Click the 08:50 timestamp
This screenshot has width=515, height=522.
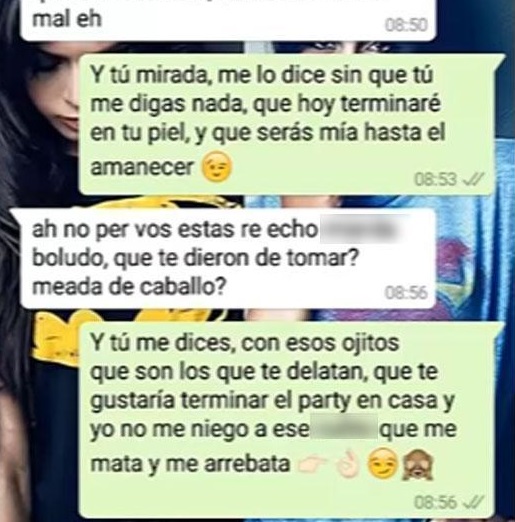406,25
